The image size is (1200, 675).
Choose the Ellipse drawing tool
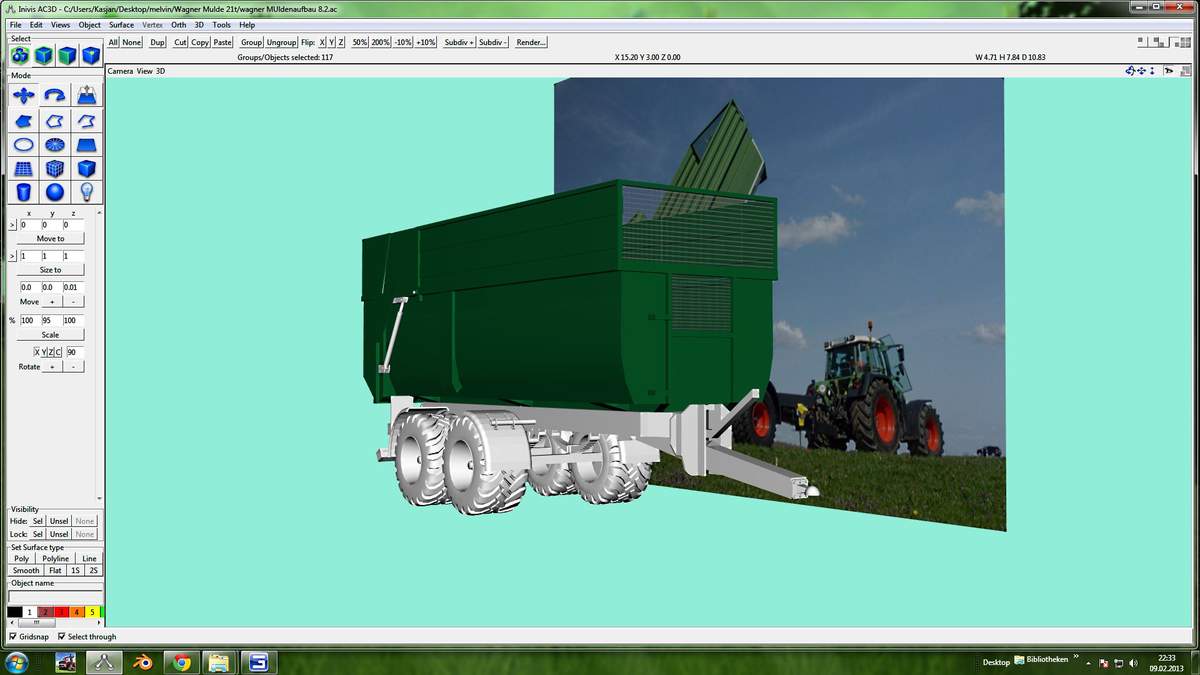coord(23,145)
